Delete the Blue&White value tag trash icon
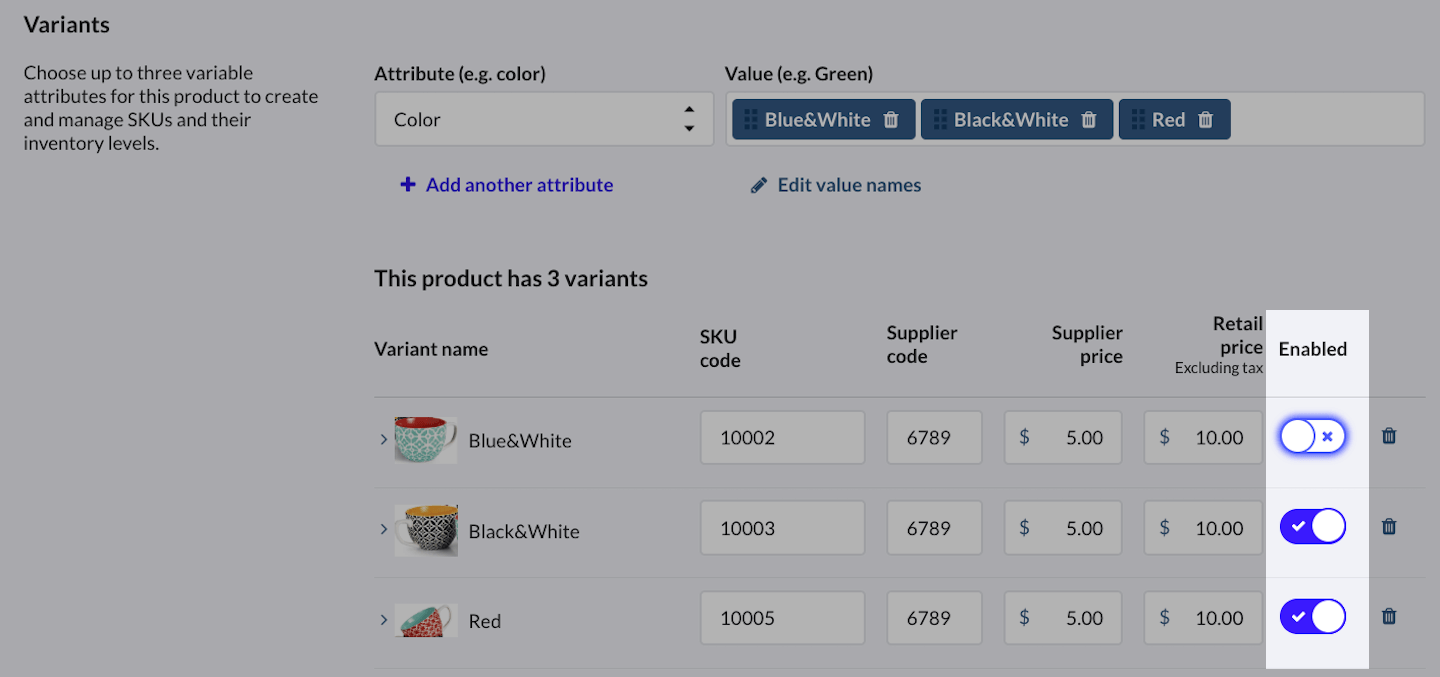This screenshot has width=1440, height=677. tap(891, 120)
